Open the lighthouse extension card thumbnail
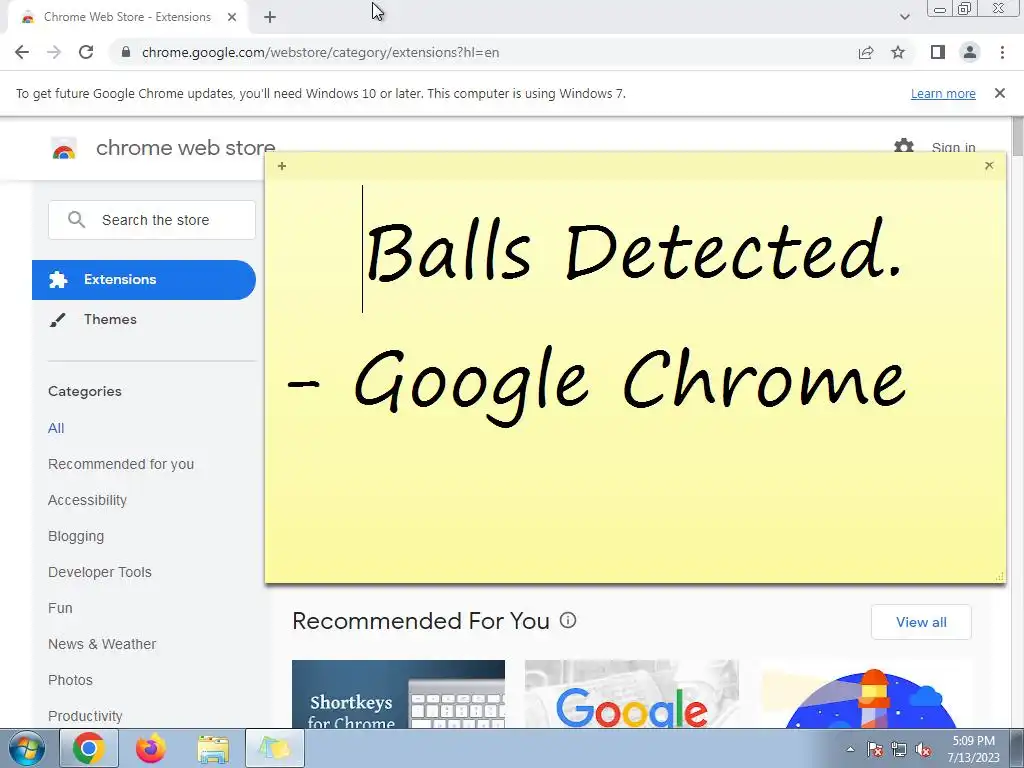The width and height of the screenshot is (1024, 768). [x=866, y=694]
